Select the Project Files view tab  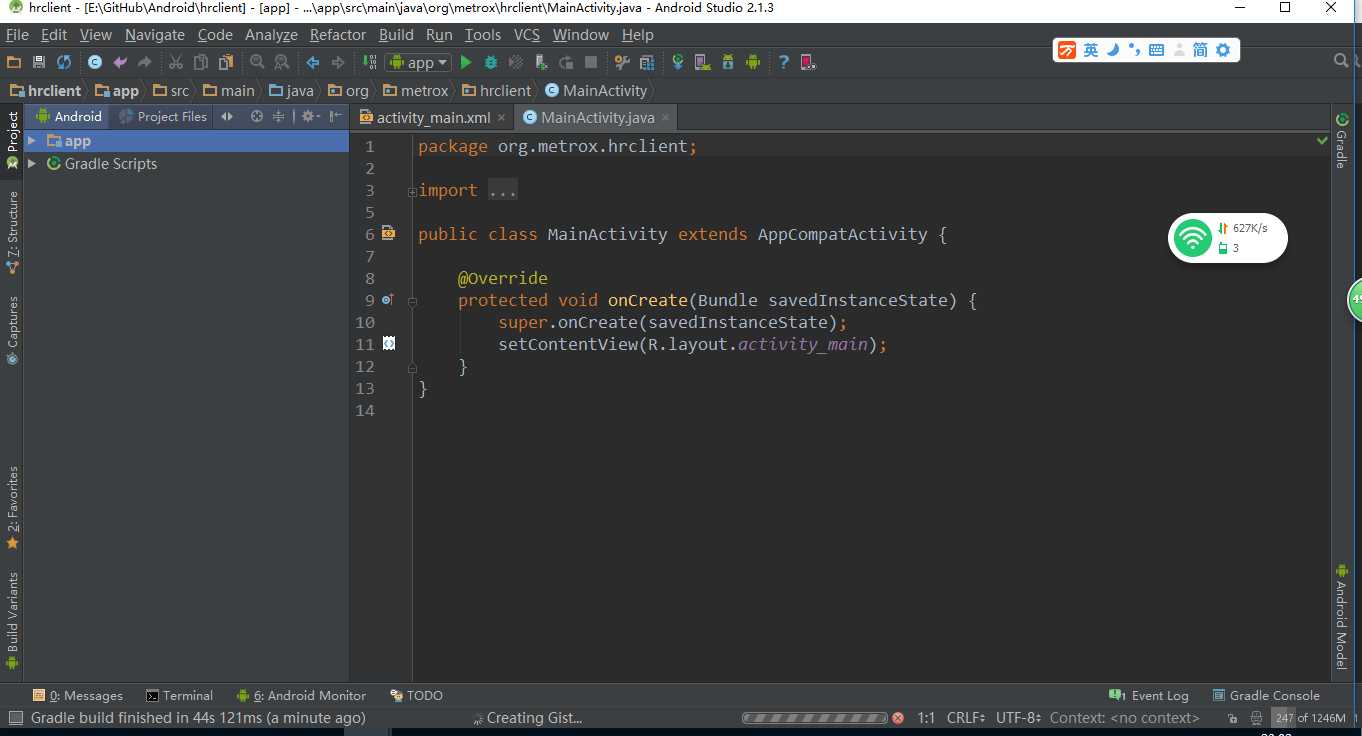[x=163, y=116]
